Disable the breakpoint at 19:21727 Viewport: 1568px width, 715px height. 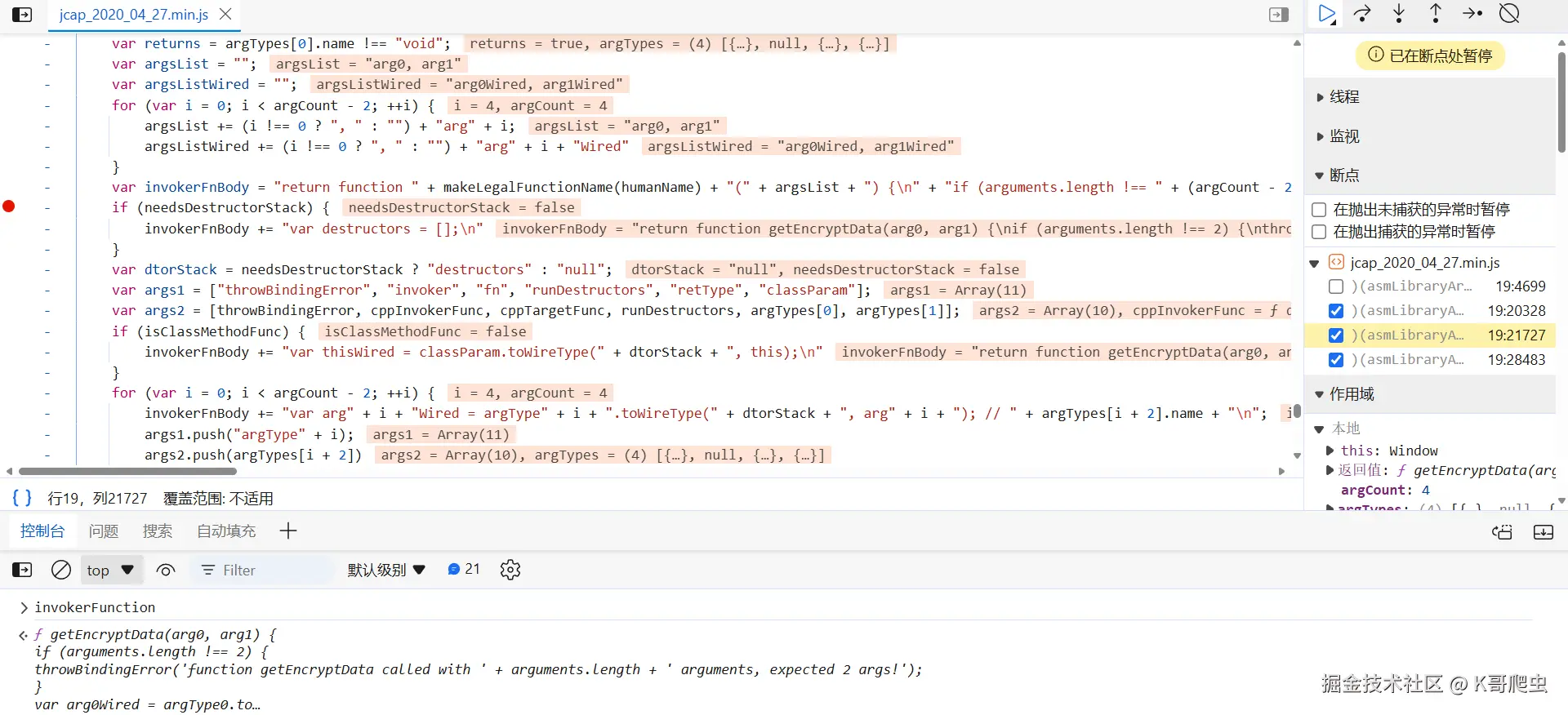coord(1336,335)
